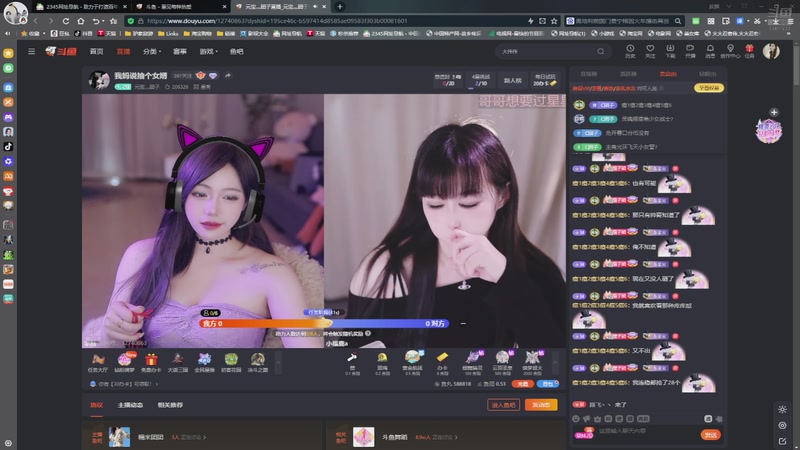Open the Douyu hamburger side menu
The image size is (800, 450).
click(31, 52)
